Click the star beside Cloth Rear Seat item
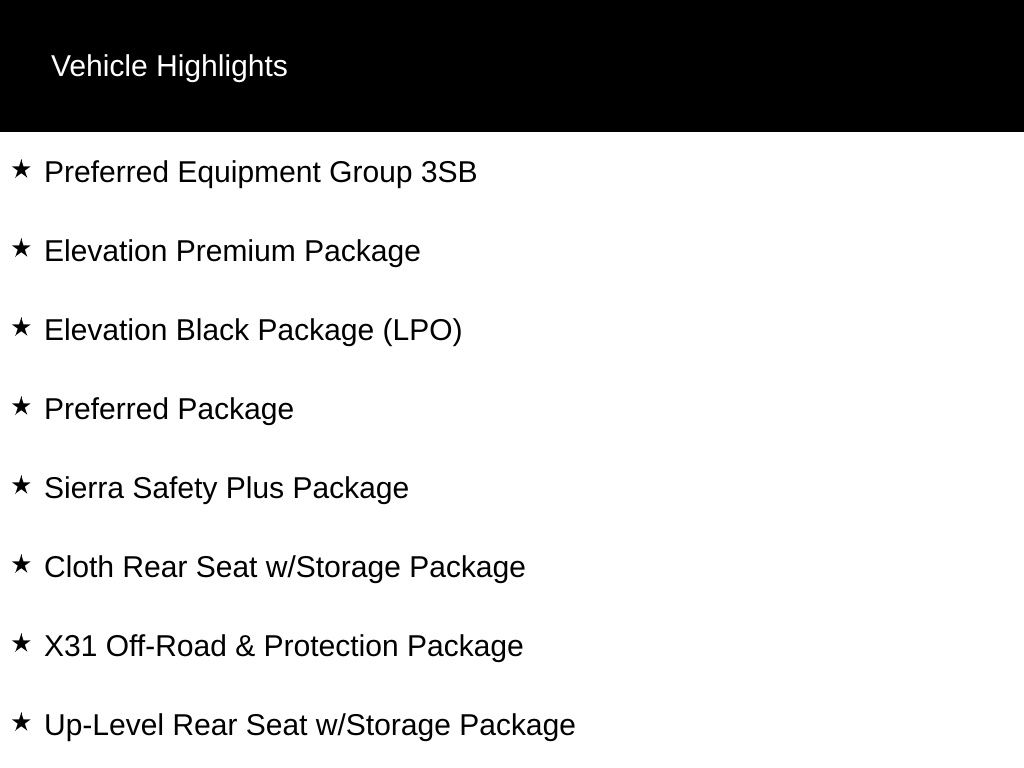Viewport: 1024px width, 768px height. tap(21, 564)
